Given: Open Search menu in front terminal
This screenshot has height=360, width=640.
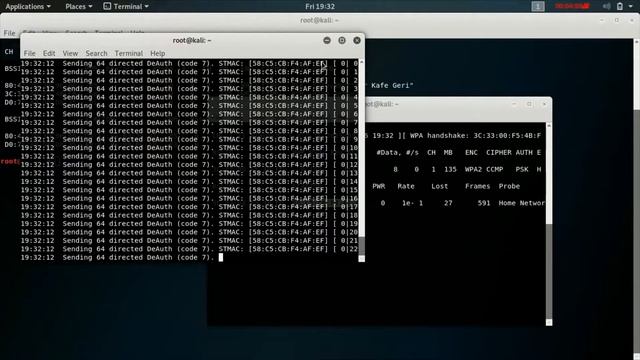Looking at the screenshot, I should click(x=96, y=53).
